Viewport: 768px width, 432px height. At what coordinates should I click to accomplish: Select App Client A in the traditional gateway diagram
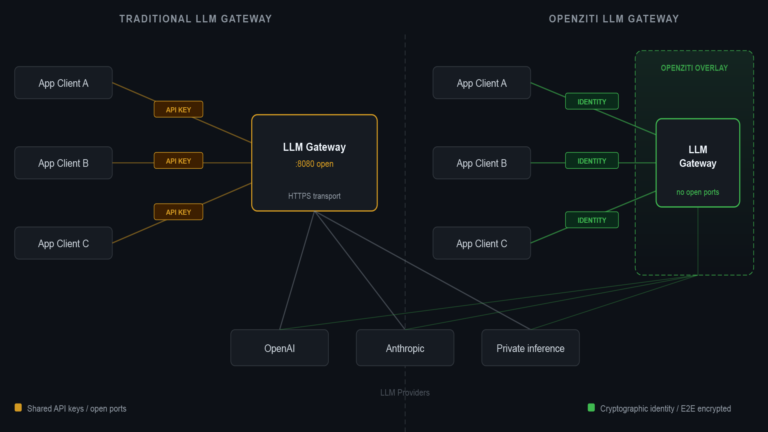coord(64,83)
